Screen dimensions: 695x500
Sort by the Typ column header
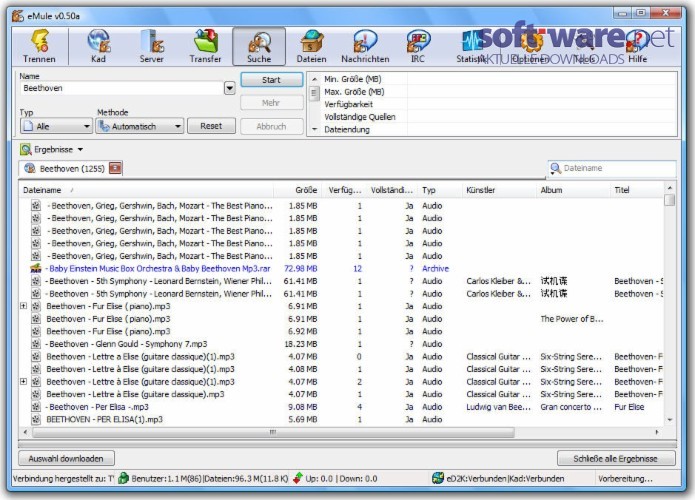[x=440, y=190]
